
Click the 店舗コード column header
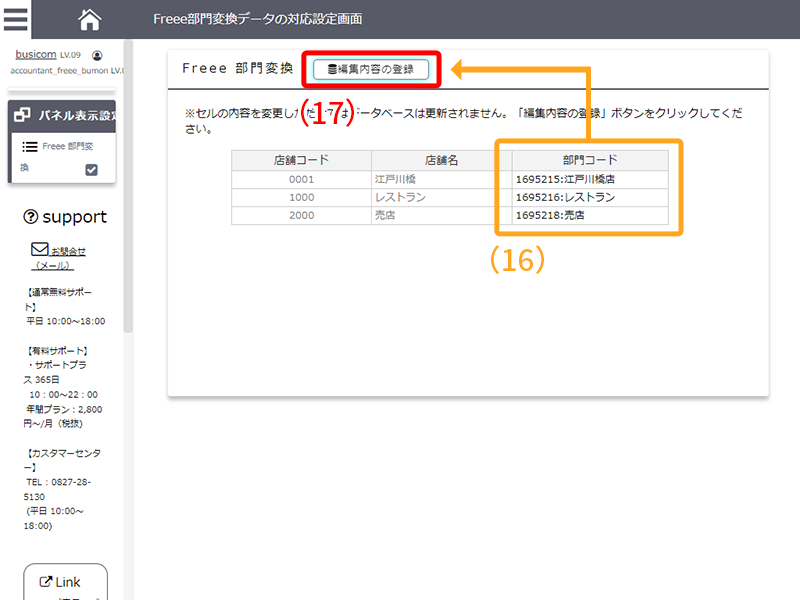coord(301,160)
